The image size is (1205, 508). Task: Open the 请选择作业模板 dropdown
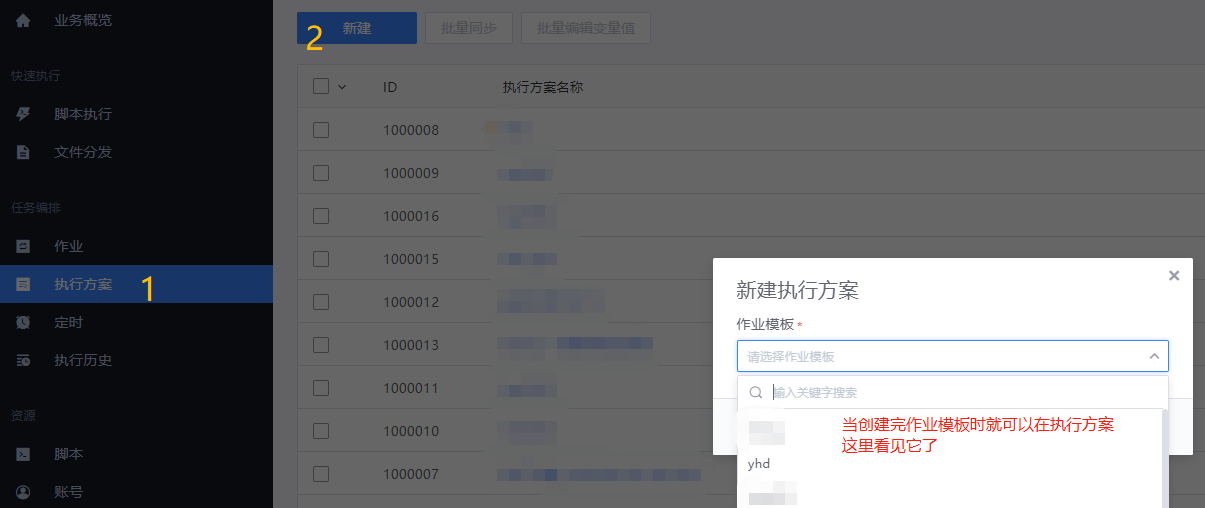pyautogui.click(x=952, y=356)
